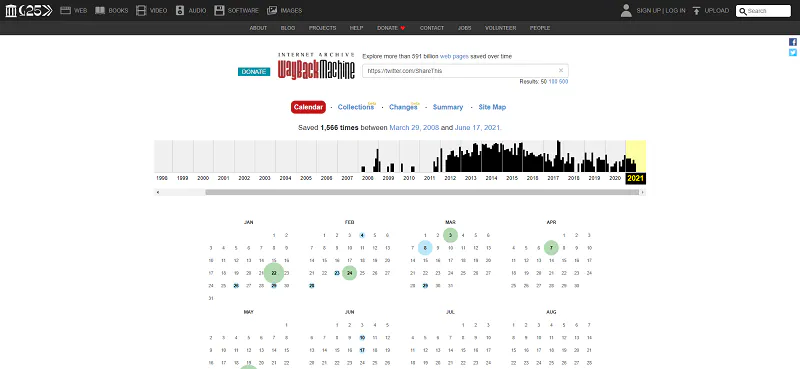
Task: Open the Web section icon
Action: click(65, 10)
